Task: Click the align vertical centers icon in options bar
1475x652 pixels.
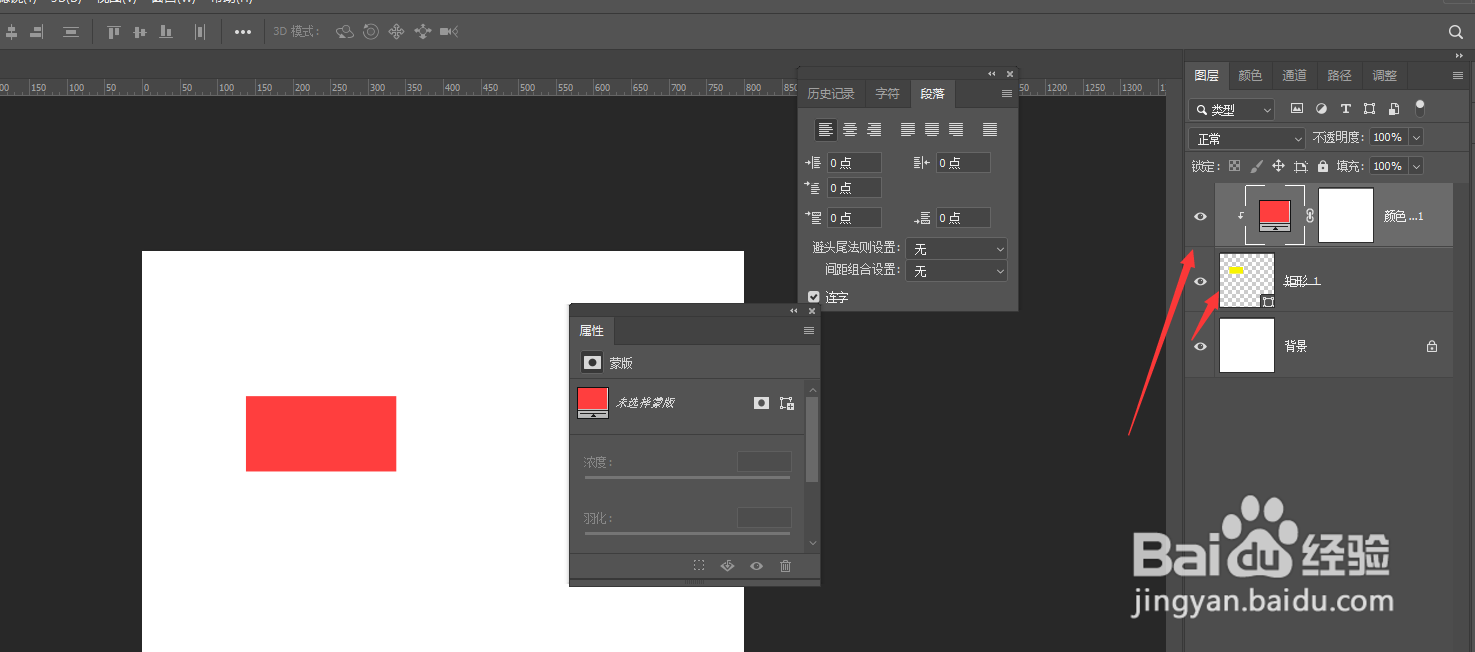Action: click(140, 32)
